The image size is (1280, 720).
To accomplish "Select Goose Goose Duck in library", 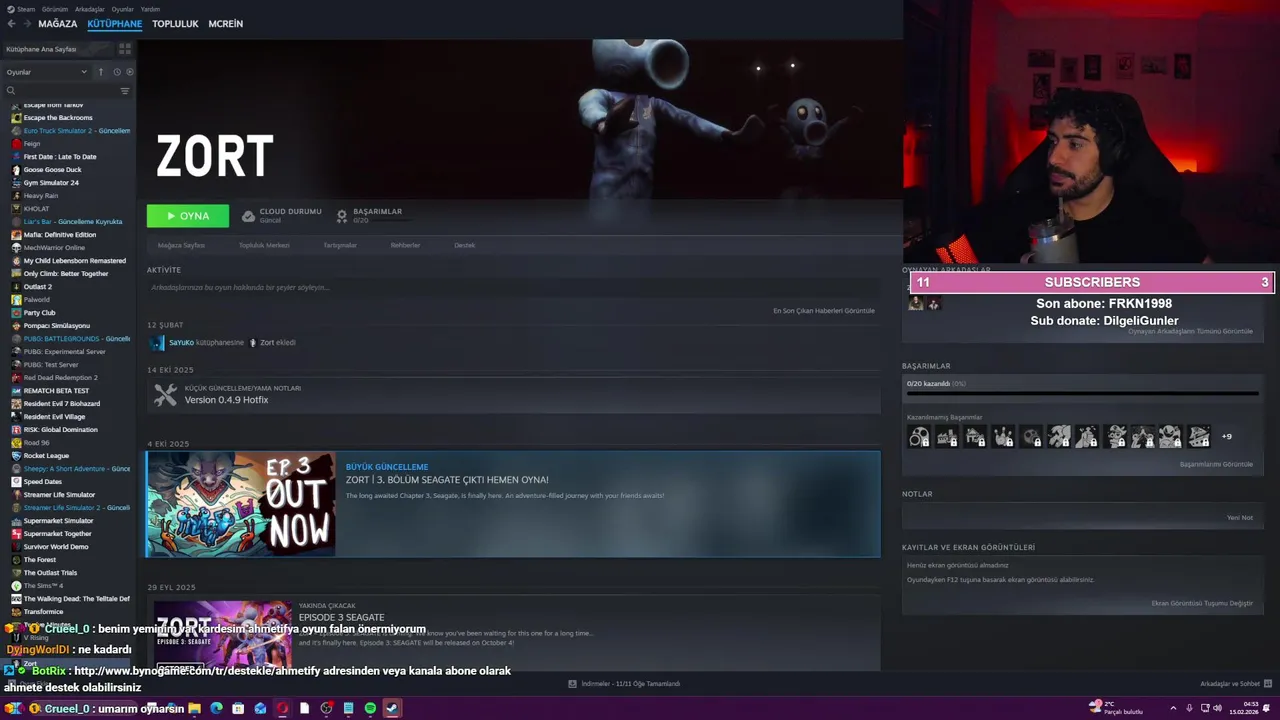I will [52, 170].
